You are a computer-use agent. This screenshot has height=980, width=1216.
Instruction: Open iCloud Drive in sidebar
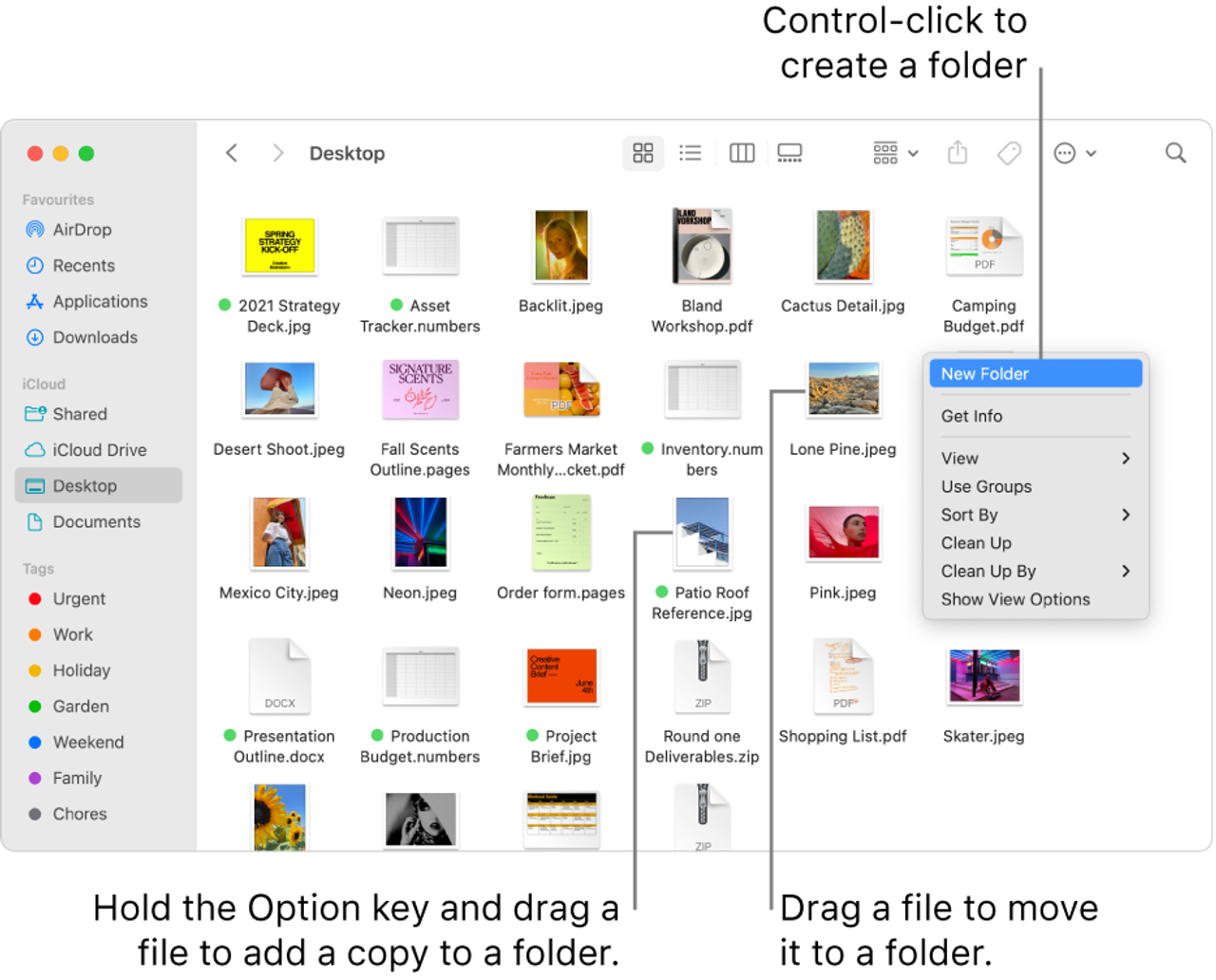click(99, 450)
